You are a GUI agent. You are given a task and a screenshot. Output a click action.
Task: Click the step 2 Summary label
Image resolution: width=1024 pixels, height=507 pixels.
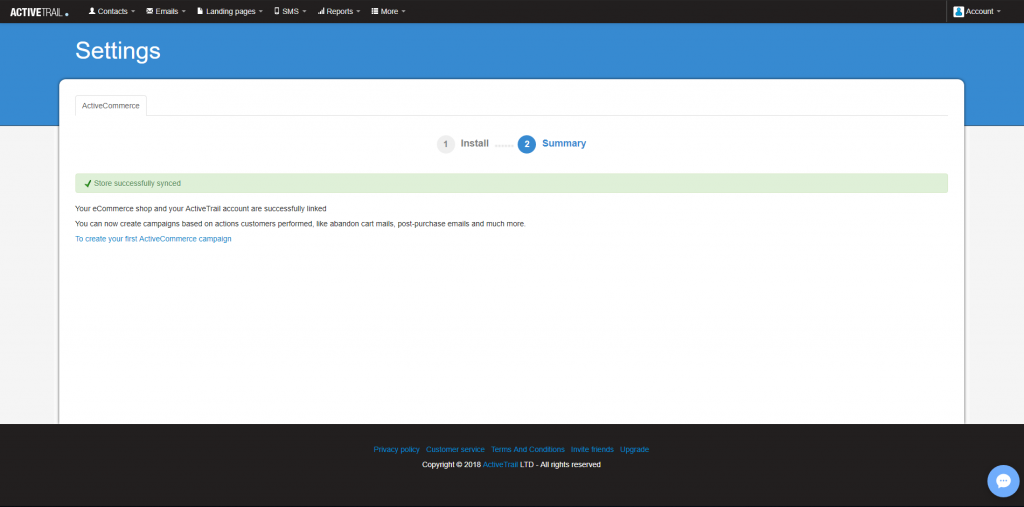pos(564,144)
